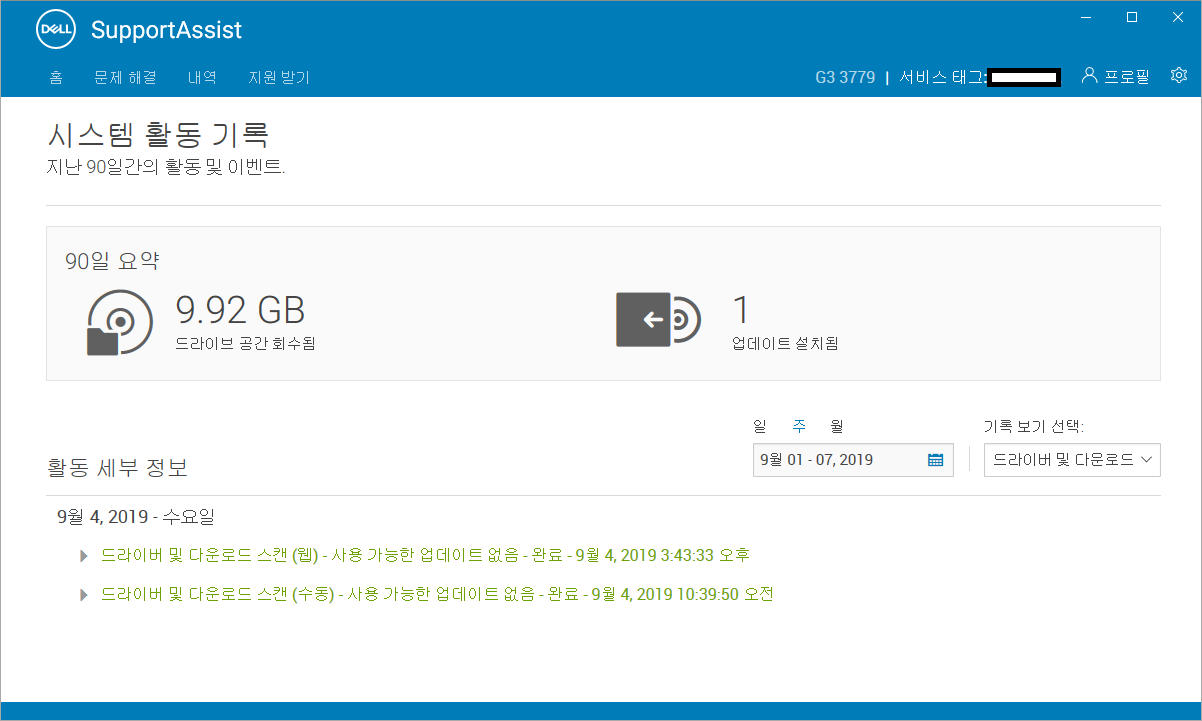This screenshot has width=1202, height=721.
Task: Click the 9.92 GB value
Action: [240, 311]
